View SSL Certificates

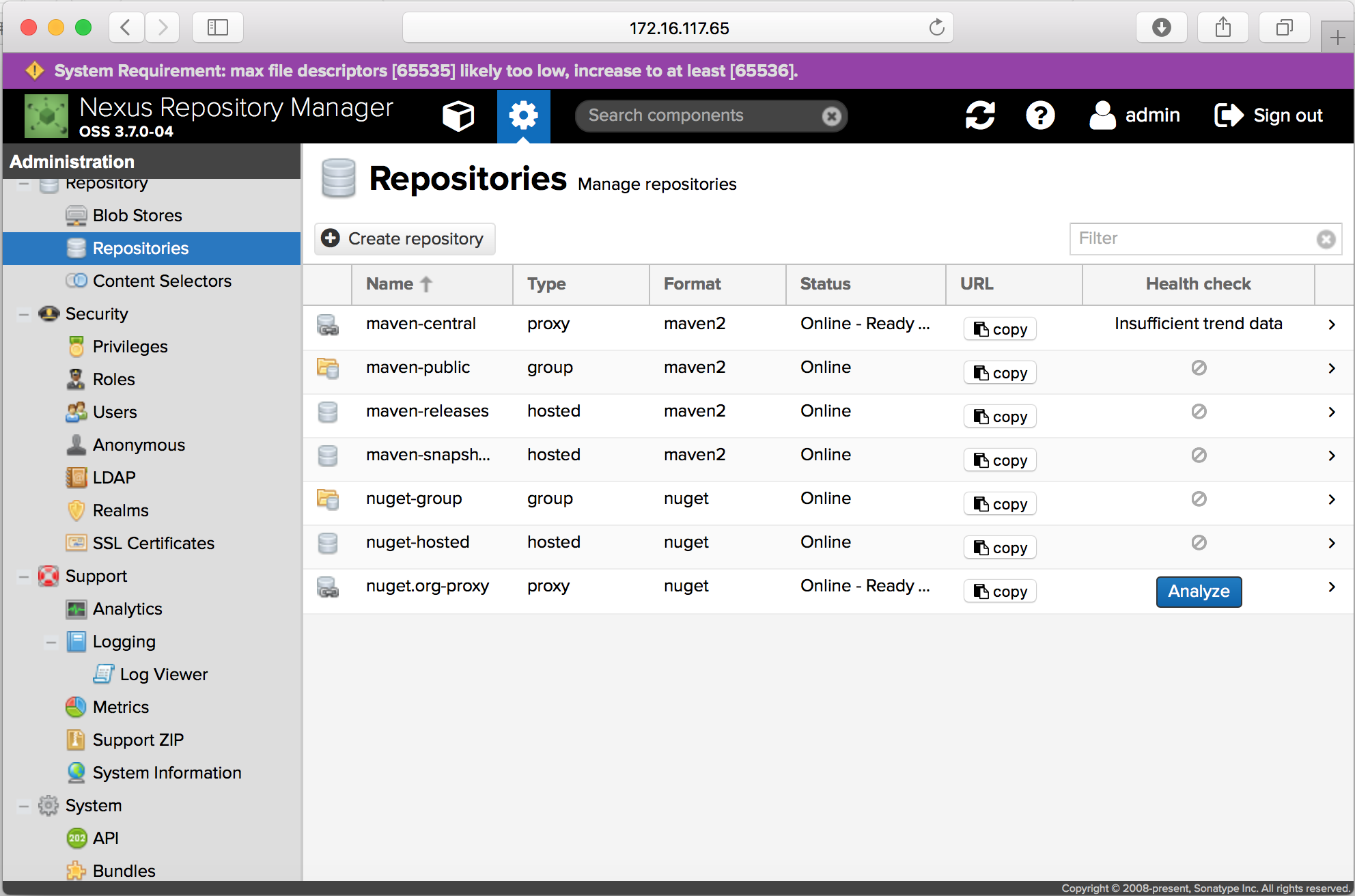(153, 543)
